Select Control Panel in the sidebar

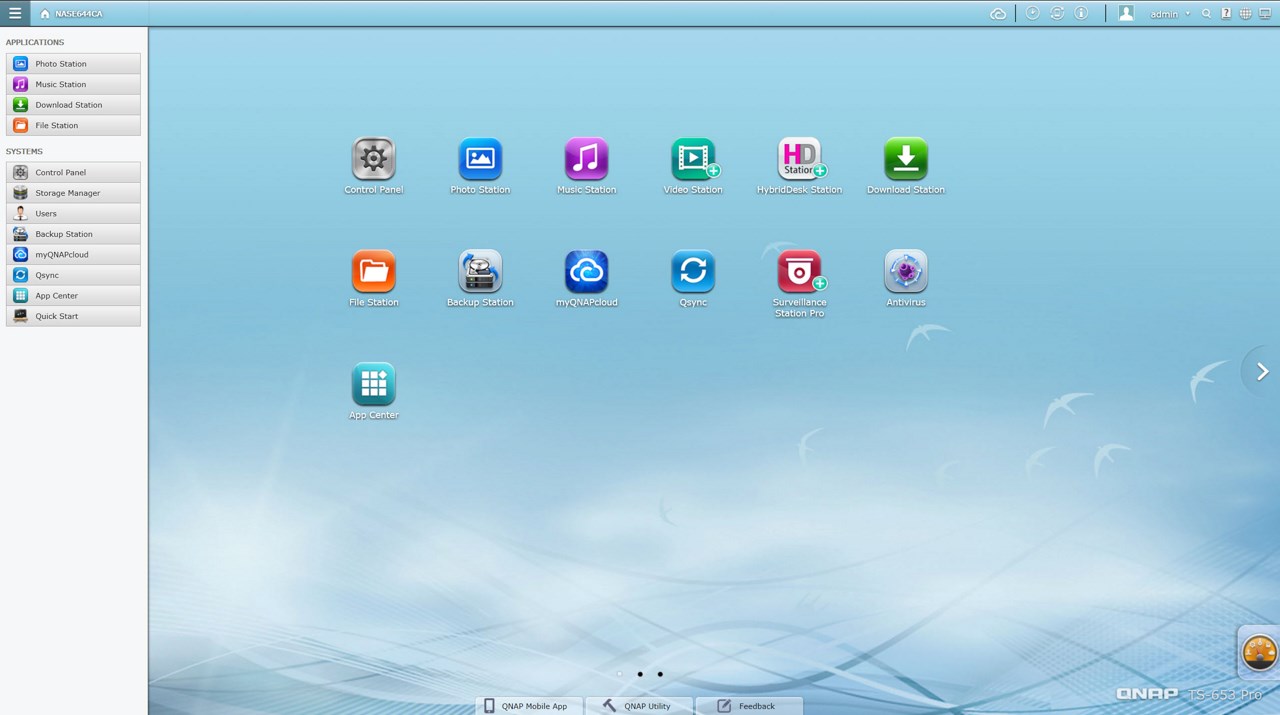click(x=73, y=173)
